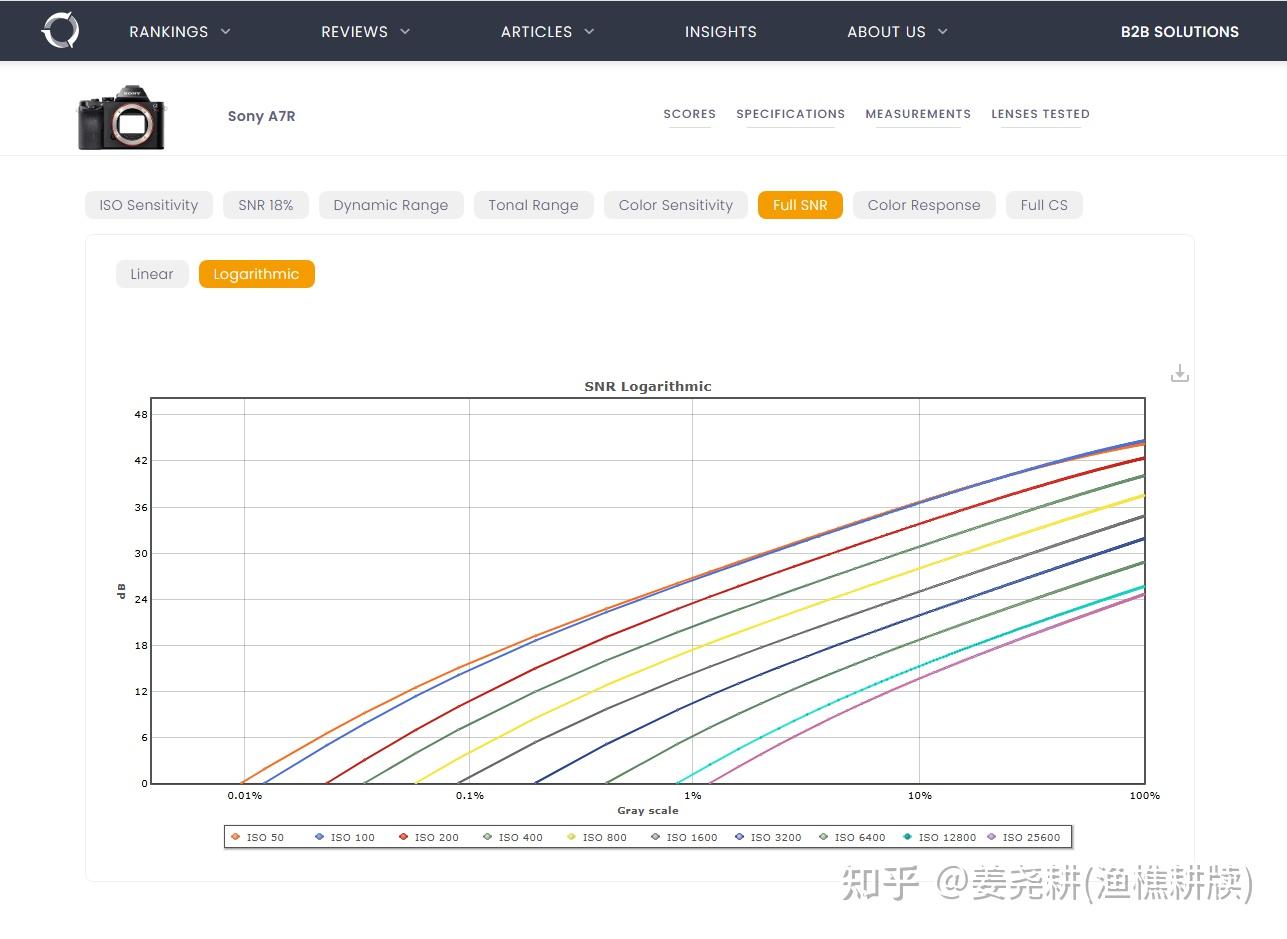This screenshot has width=1287, height=939.
Task: Toggle ISO 200 series in legend
Action: [429, 837]
